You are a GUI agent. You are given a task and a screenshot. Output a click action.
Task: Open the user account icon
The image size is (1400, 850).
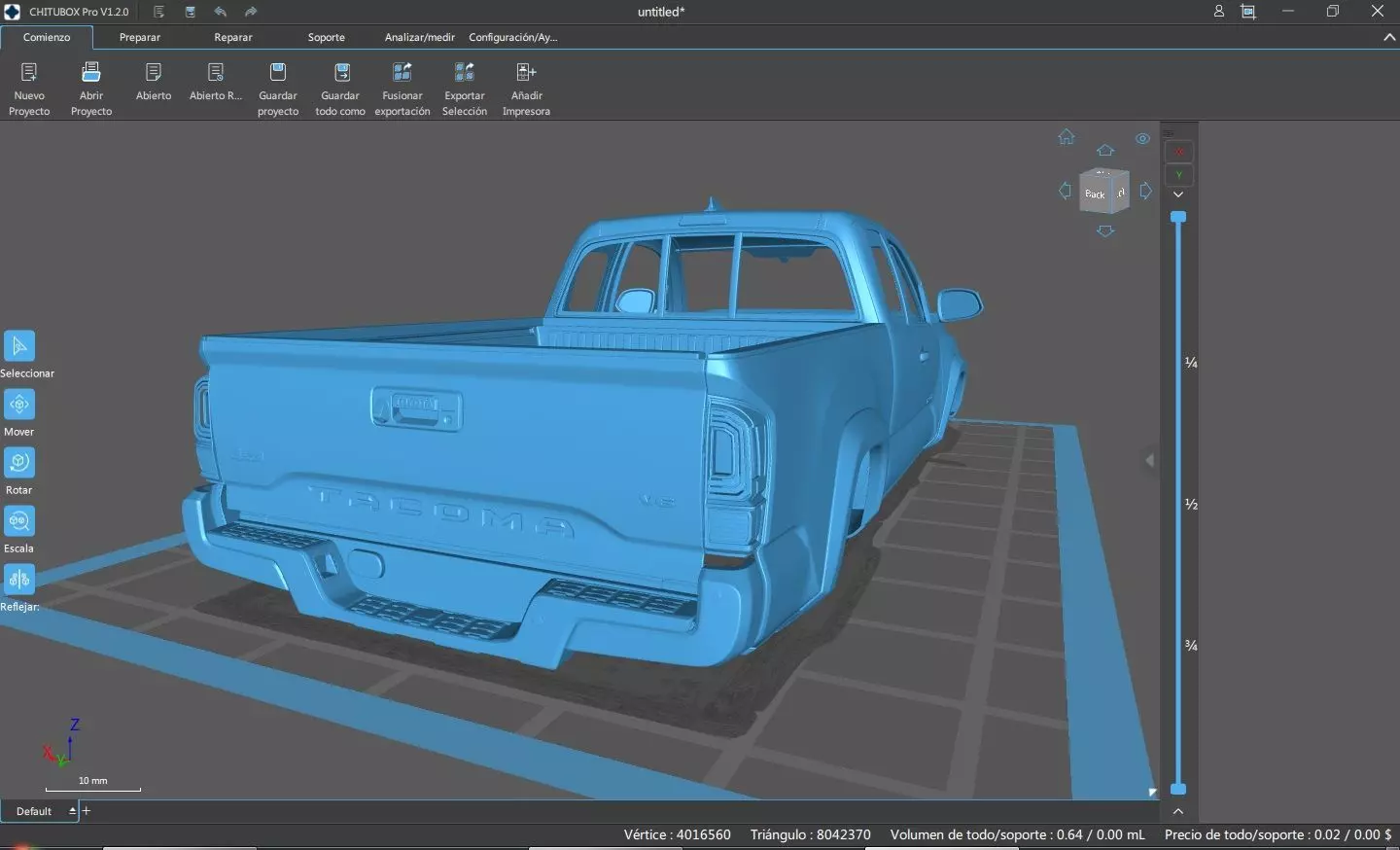tap(1219, 12)
